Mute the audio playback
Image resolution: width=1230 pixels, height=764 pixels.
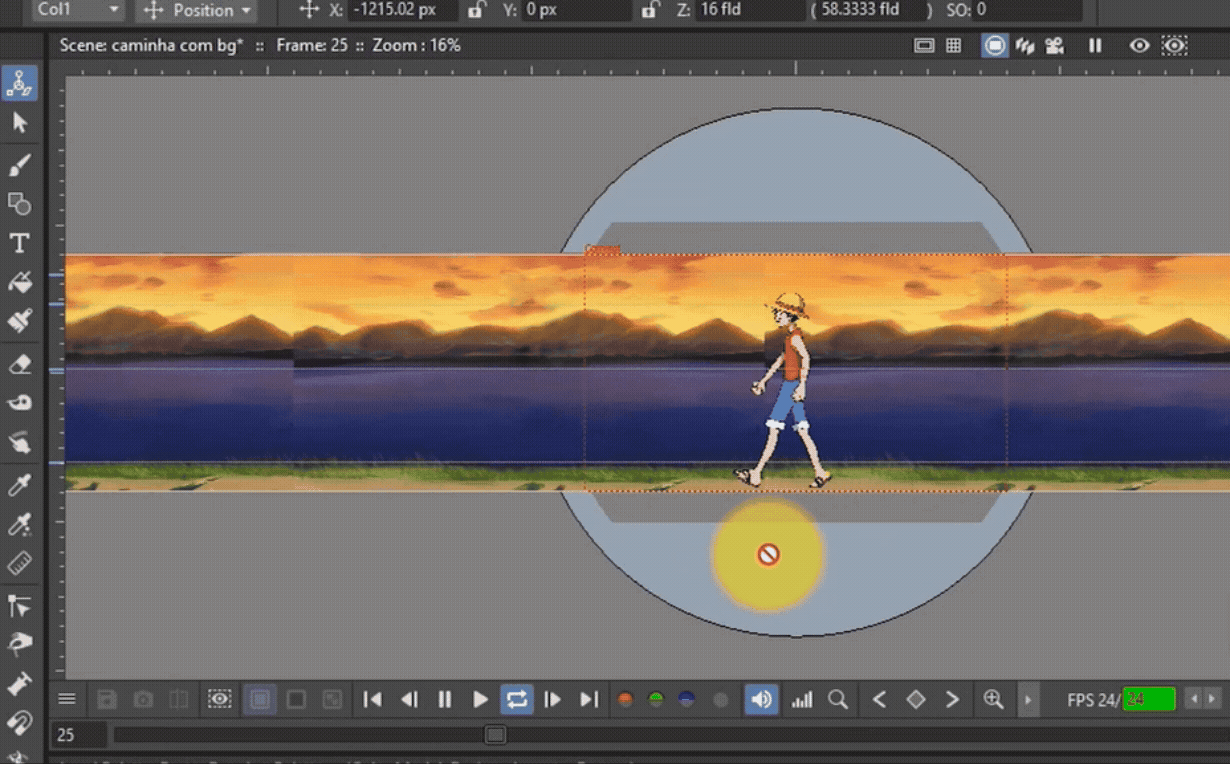761,700
